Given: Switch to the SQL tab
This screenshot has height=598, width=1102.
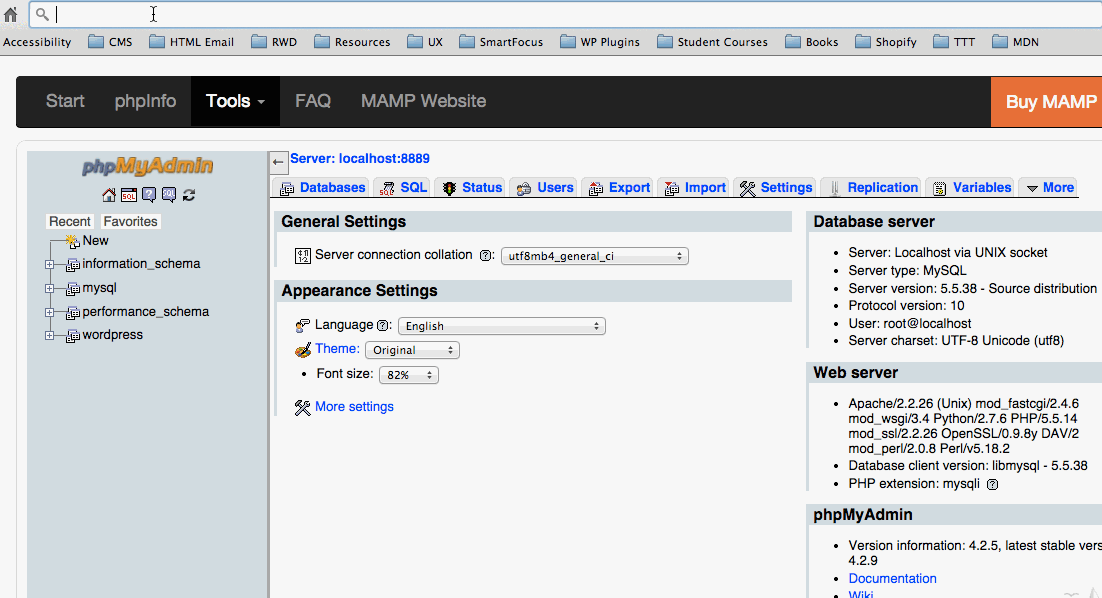Looking at the screenshot, I should [403, 188].
